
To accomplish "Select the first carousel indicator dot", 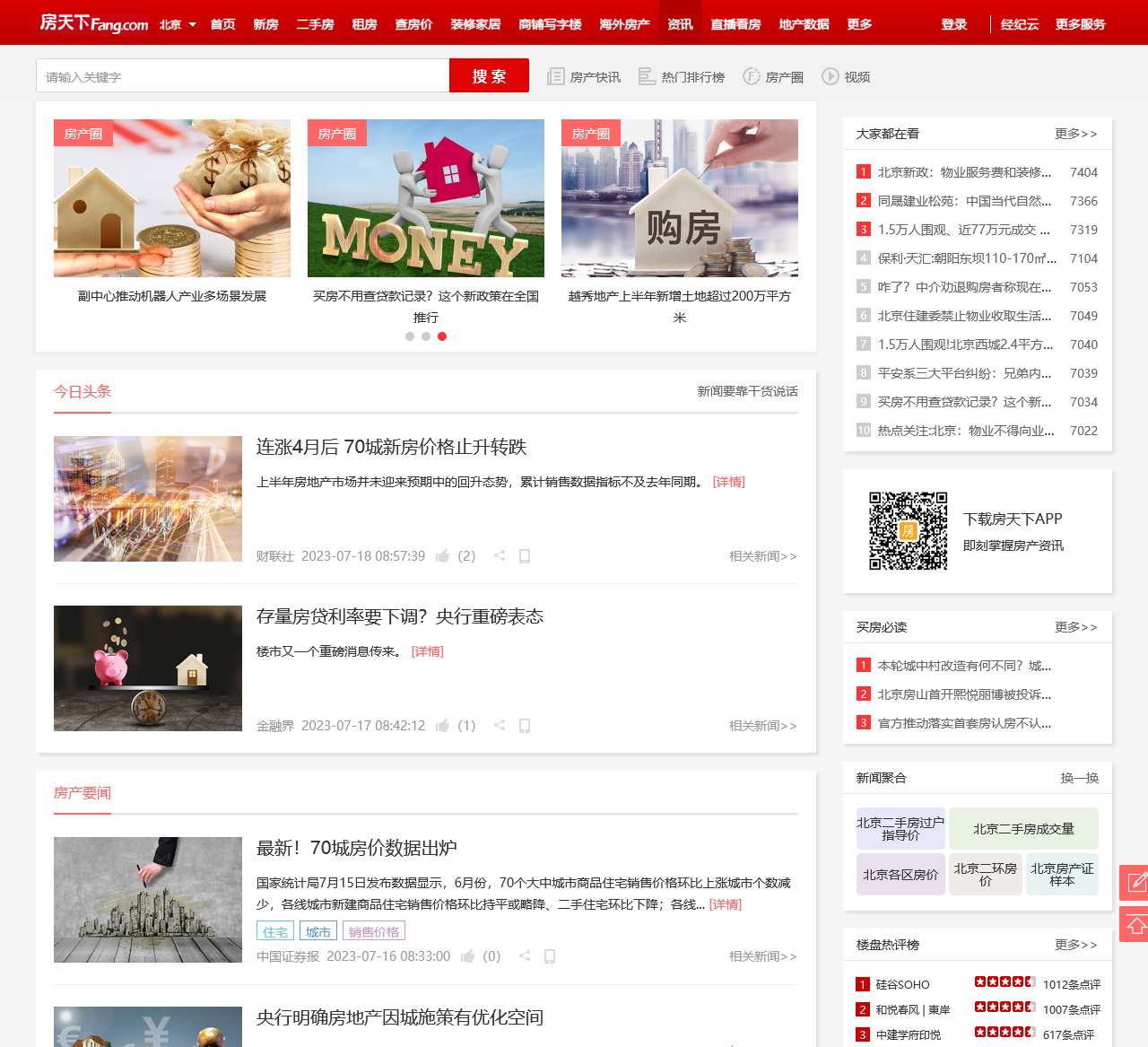I will point(409,336).
